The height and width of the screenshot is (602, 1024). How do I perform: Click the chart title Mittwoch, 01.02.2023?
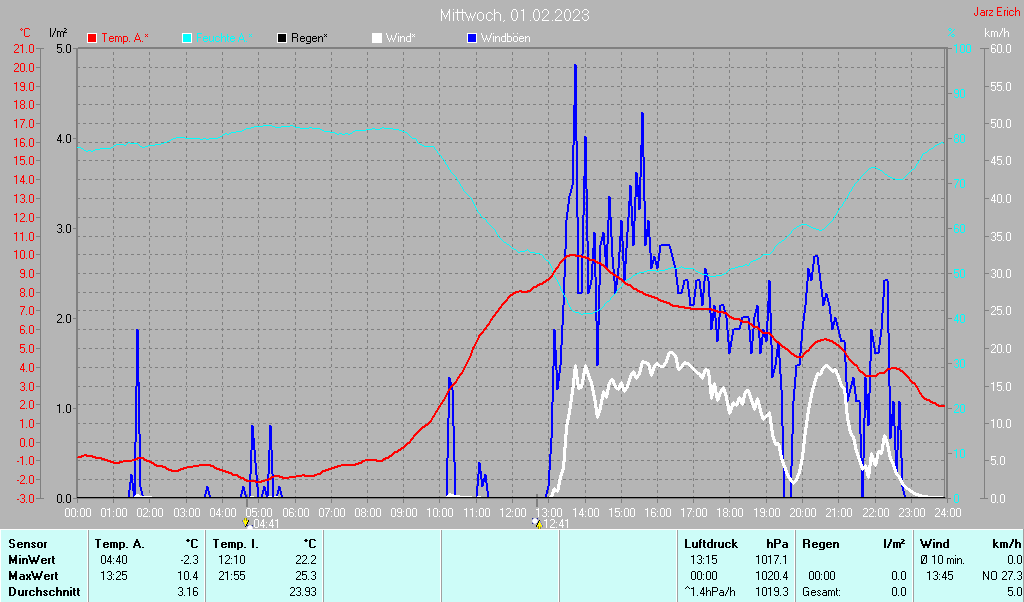[x=515, y=15]
